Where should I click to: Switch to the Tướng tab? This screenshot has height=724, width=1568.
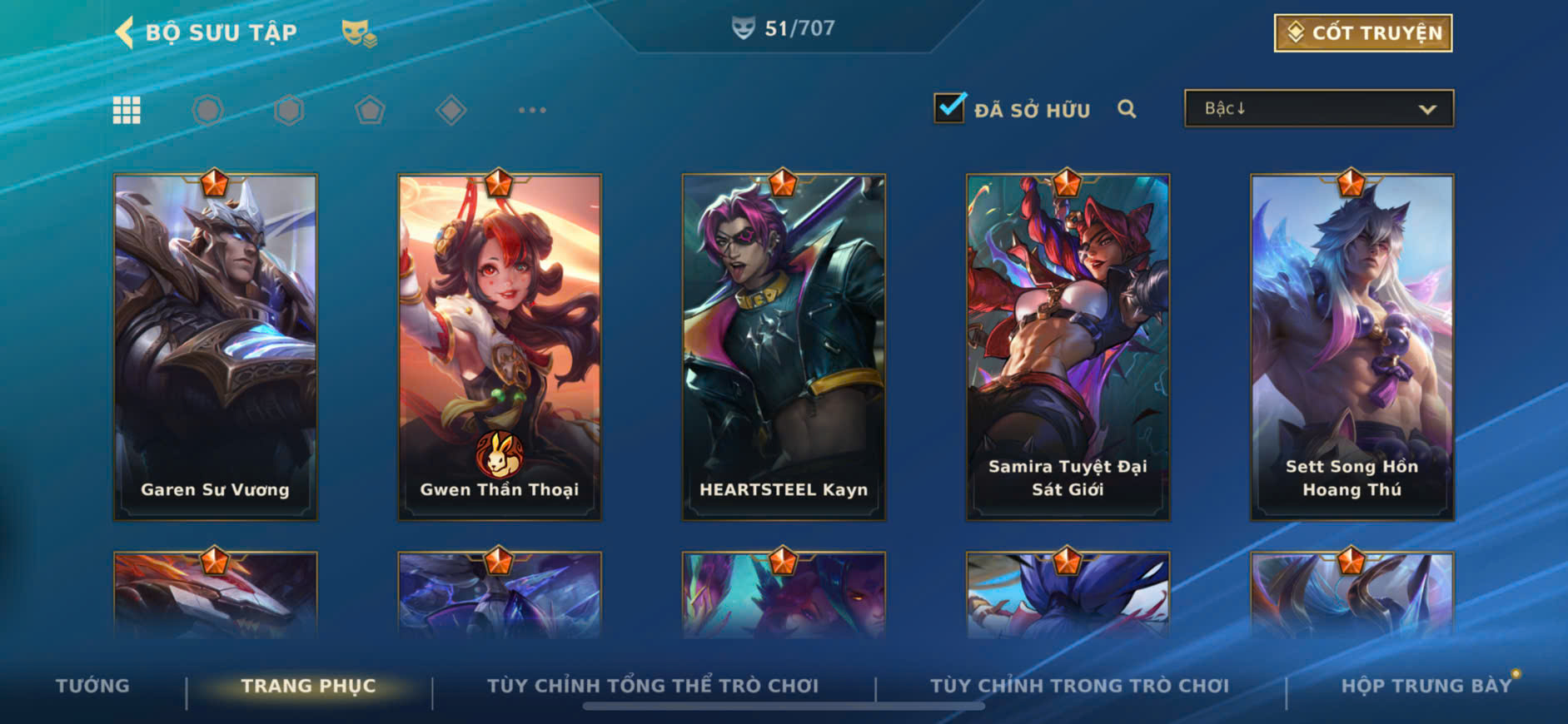92,686
